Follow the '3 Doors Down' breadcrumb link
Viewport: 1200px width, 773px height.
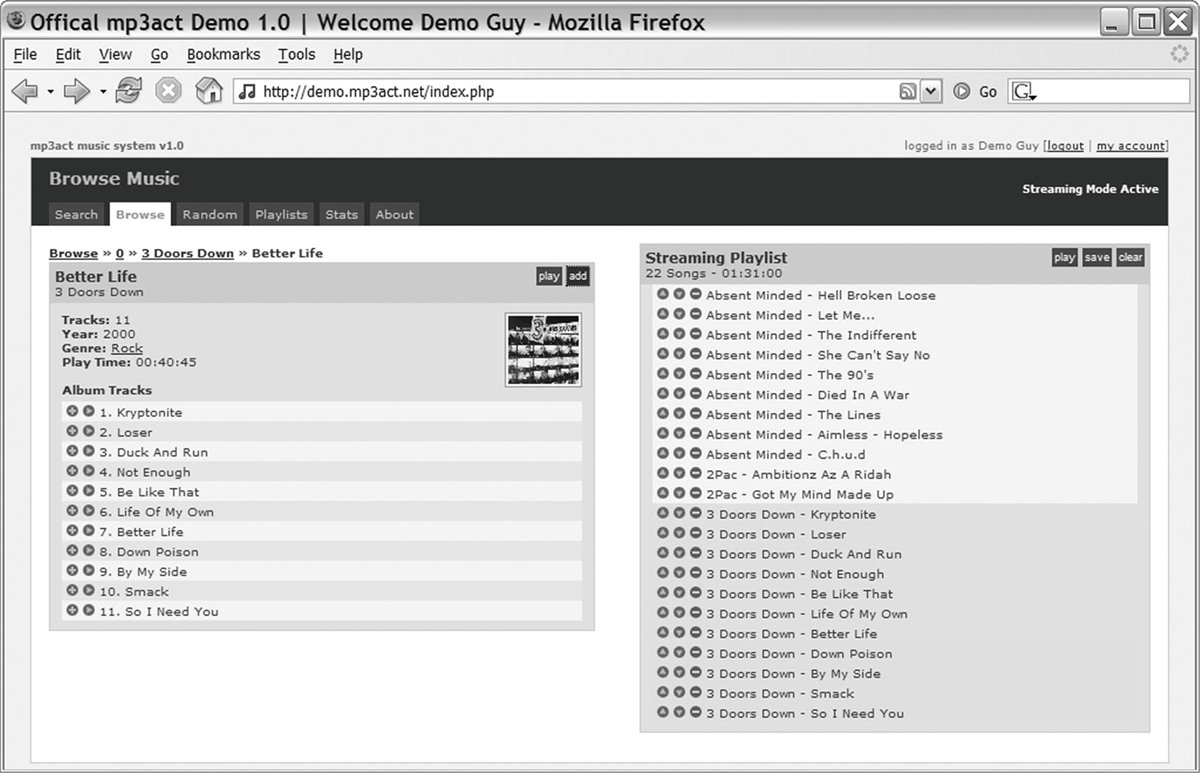coord(187,253)
